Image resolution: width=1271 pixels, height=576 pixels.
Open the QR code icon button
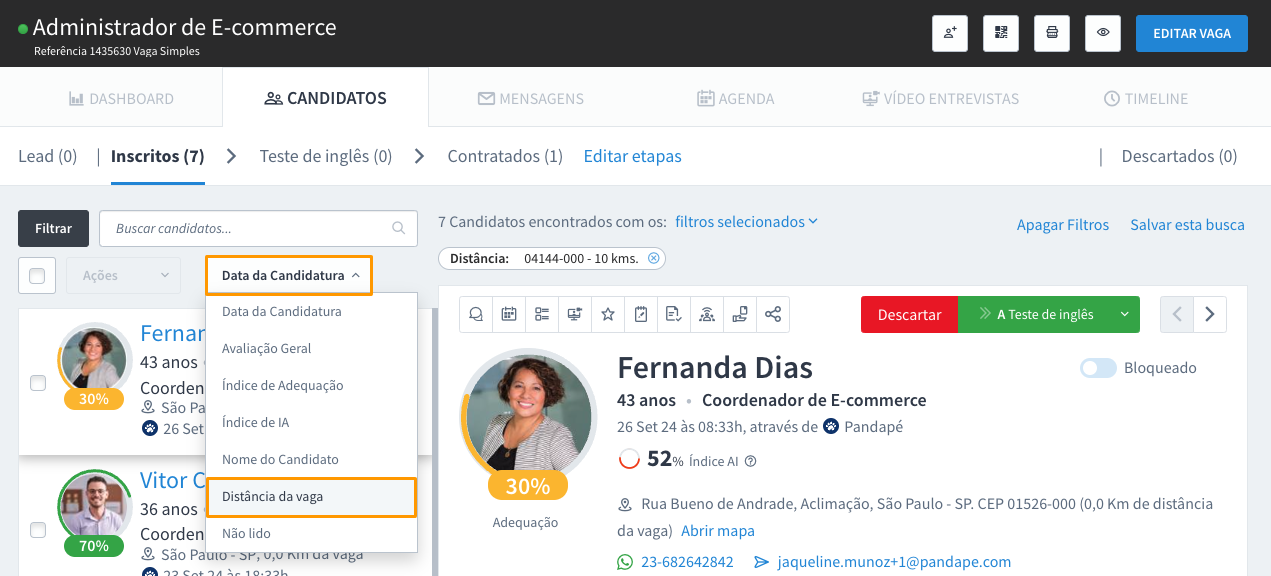click(1000, 33)
